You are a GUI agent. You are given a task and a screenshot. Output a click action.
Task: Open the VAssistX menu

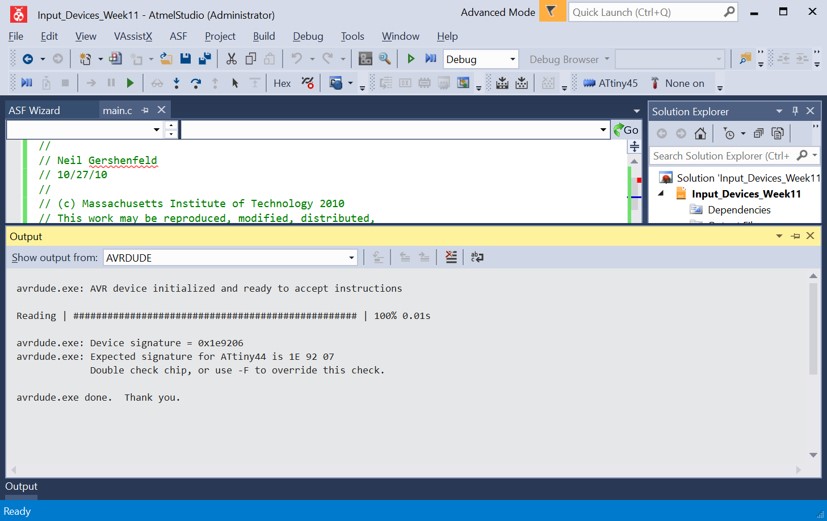coord(133,36)
